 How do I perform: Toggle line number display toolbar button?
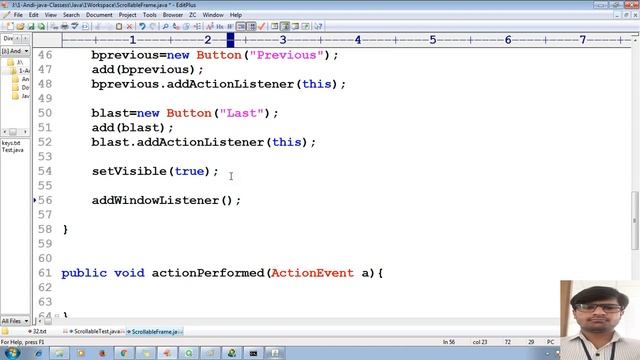pyautogui.click(x=252, y=27)
